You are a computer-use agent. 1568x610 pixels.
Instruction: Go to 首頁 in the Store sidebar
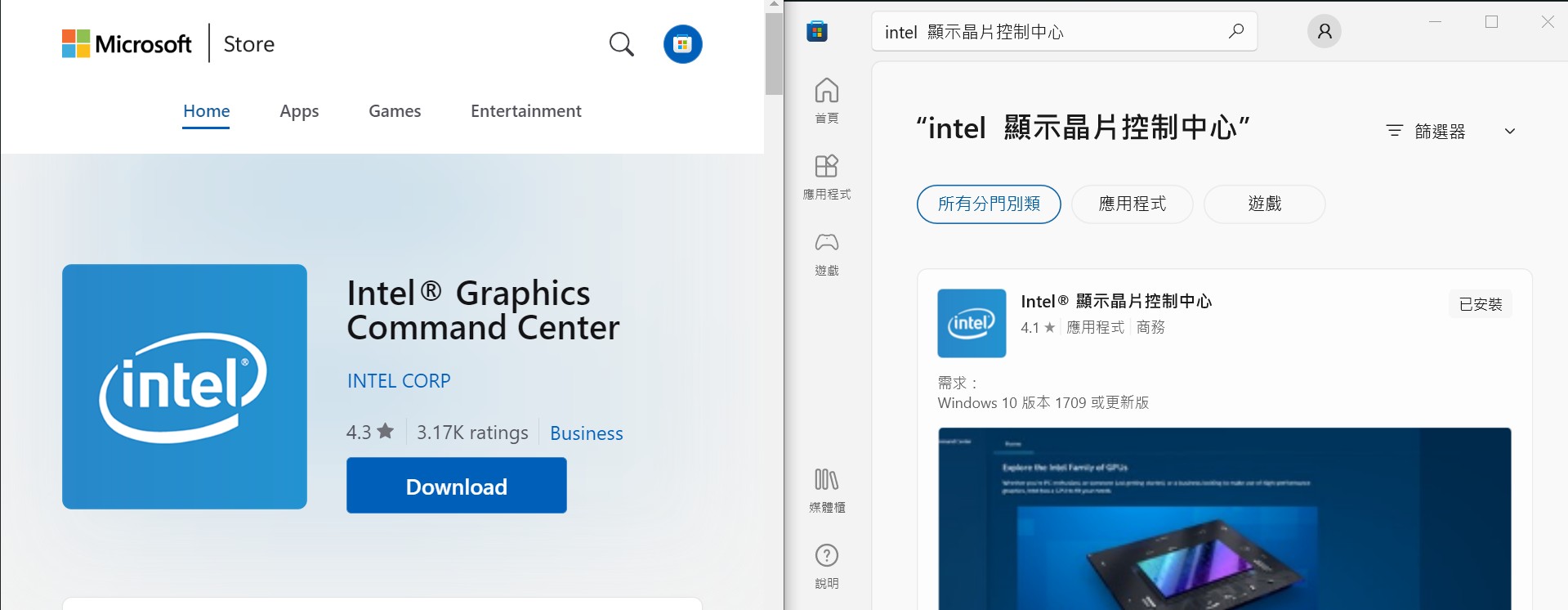pos(827,101)
